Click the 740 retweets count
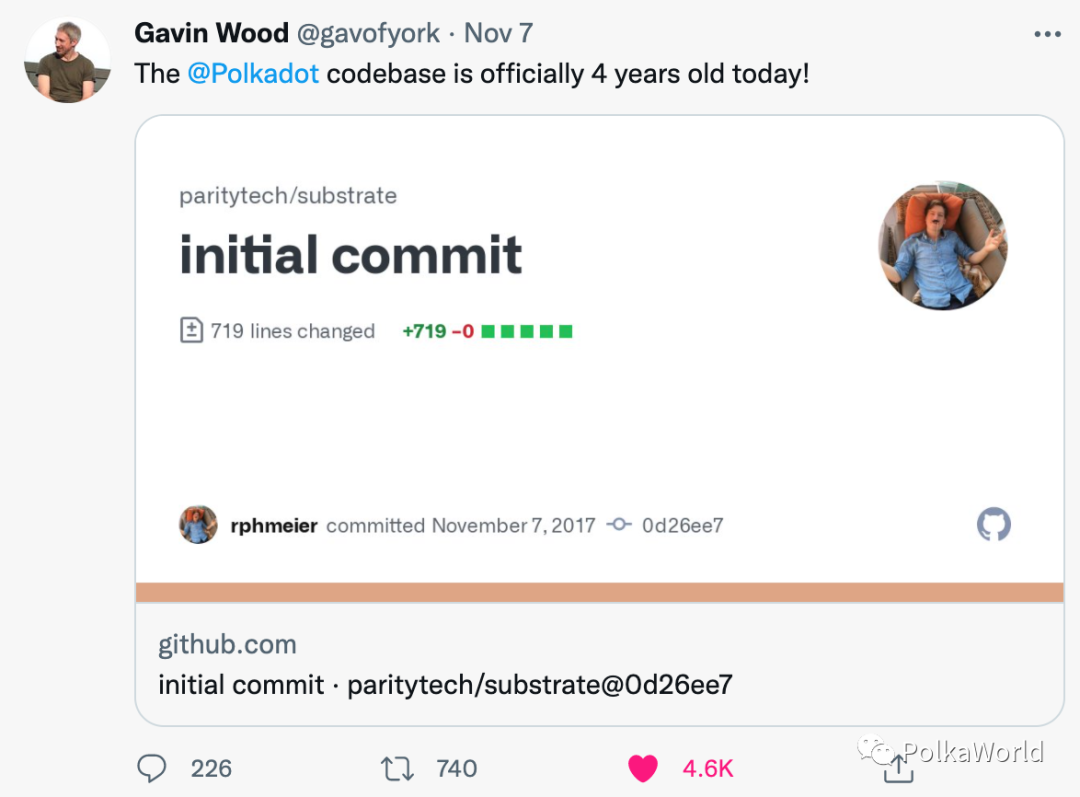1080x797 pixels. coord(456,768)
